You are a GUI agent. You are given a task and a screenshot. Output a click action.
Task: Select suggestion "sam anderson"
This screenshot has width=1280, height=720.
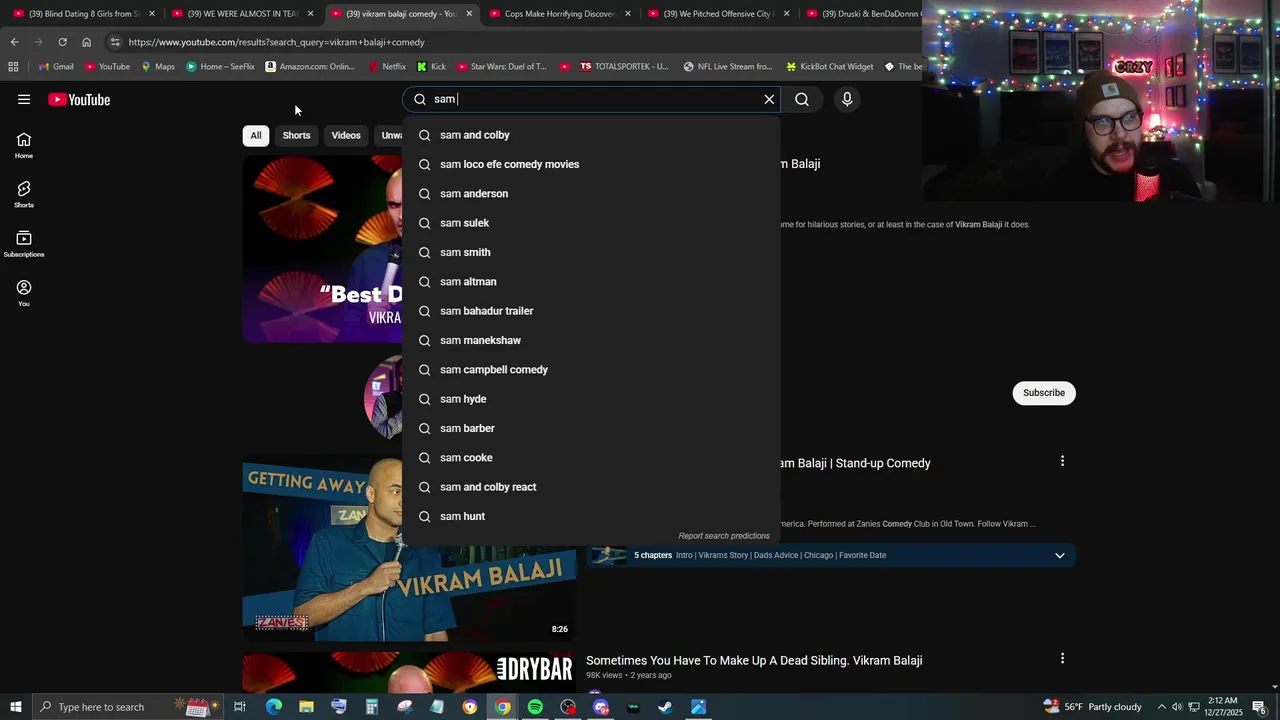pyautogui.click(x=591, y=194)
